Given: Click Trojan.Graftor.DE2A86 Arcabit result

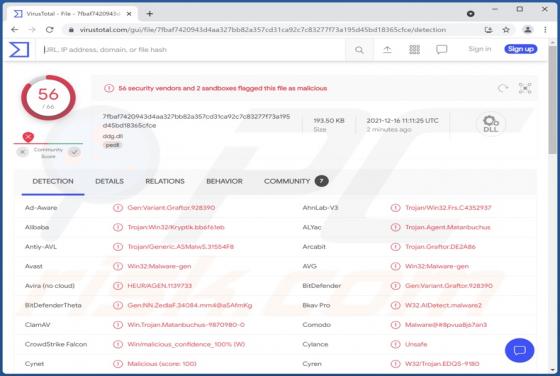Looking at the screenshot, I should [x=440, y=247].
